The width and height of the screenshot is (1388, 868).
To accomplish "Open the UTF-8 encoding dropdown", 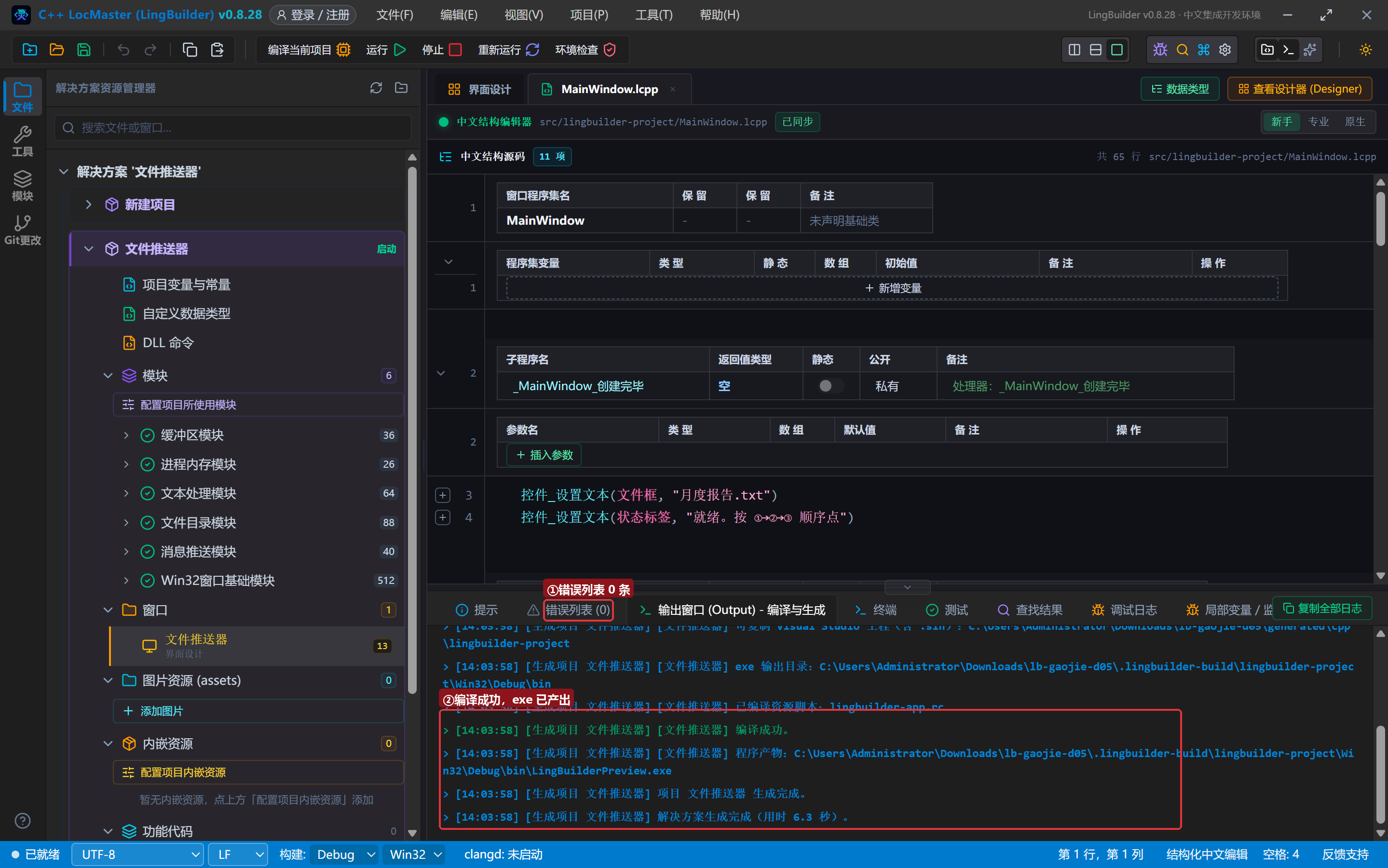I will [x=137, y=854].
